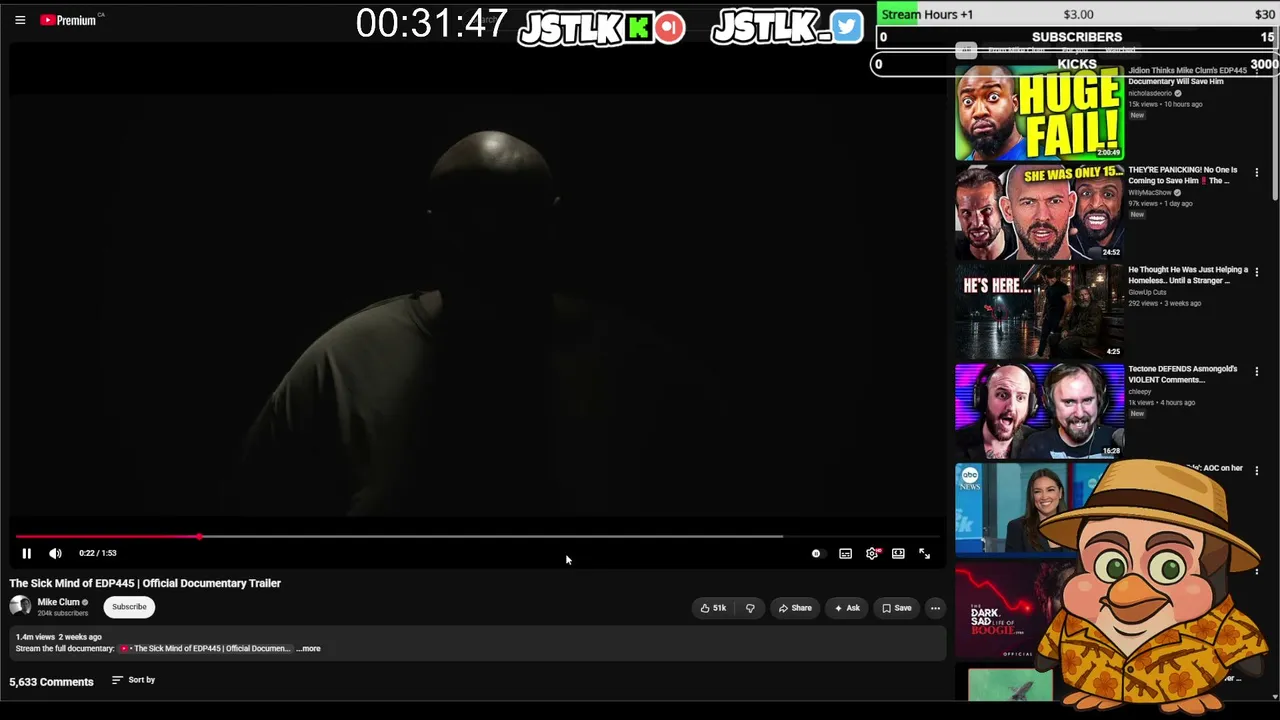Click the '5,633 Comments' heading
This screenshot has height=720, width=1280.
52,682
